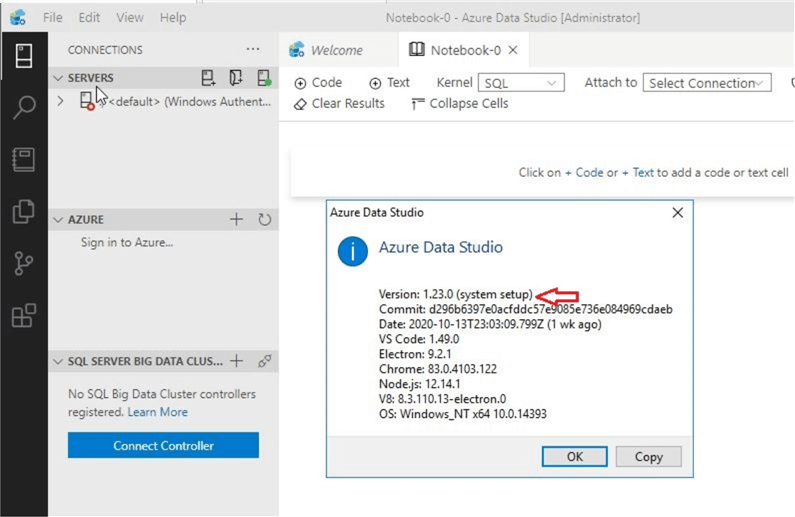Open the Select Connection dropdown
The width and height of the screenshot is (795, 517).
click(707, 83)
